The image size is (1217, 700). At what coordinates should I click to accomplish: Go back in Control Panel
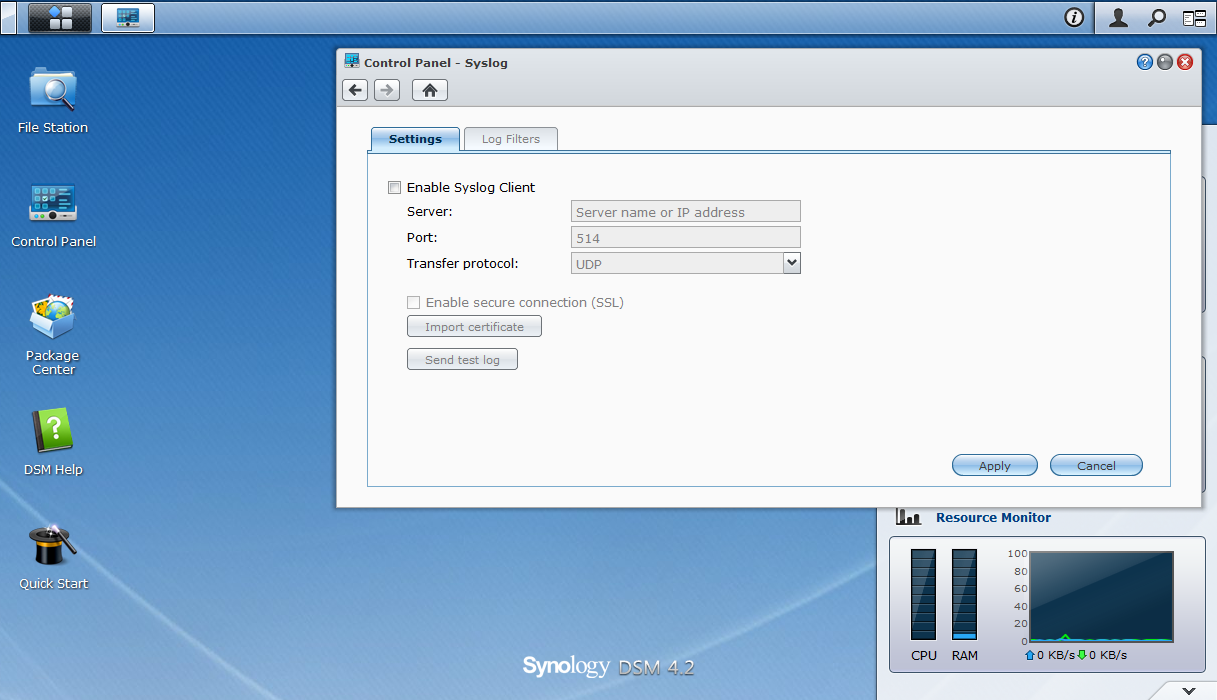click(355, 90)
